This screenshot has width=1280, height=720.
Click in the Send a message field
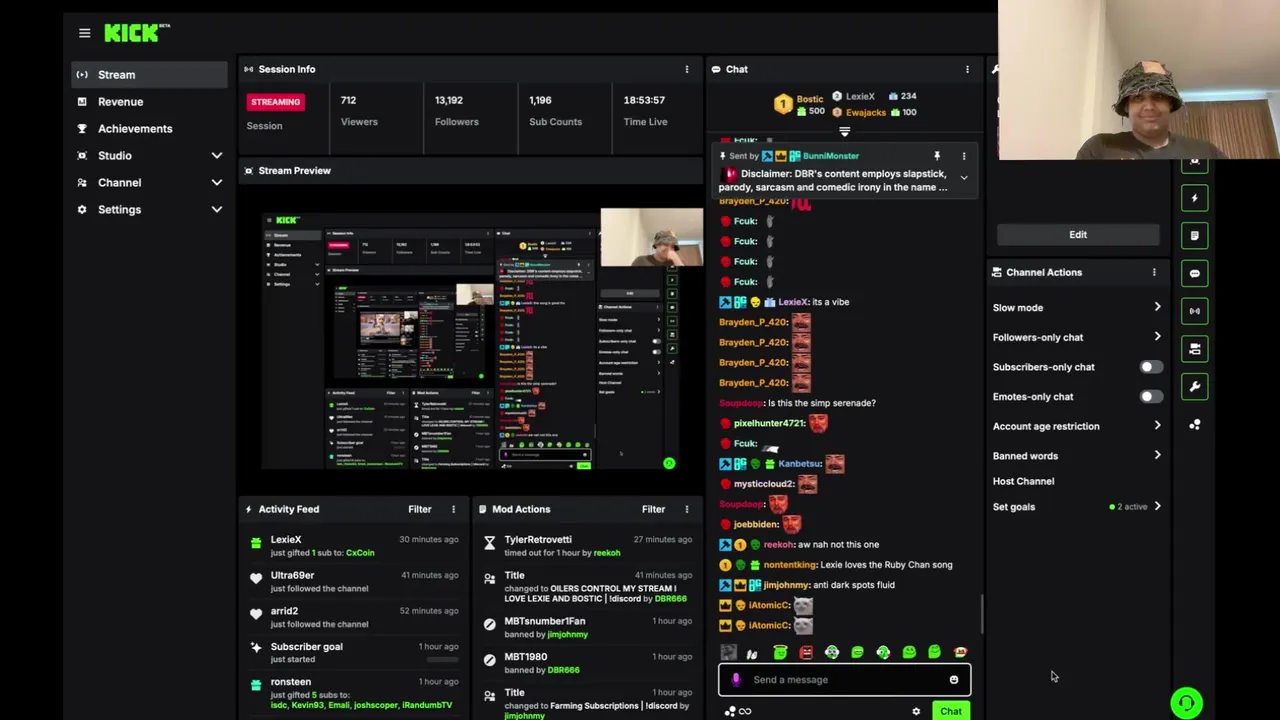pos(844,680)
